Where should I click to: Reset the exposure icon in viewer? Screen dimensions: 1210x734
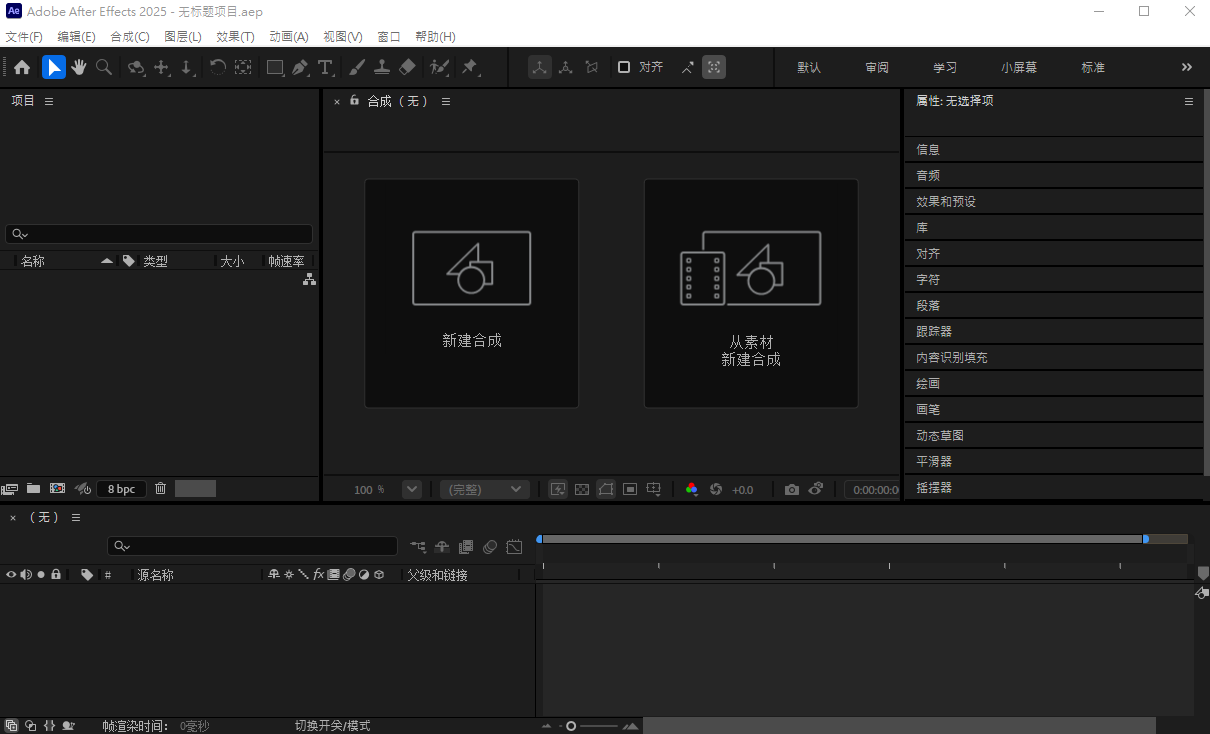(716, 489)
